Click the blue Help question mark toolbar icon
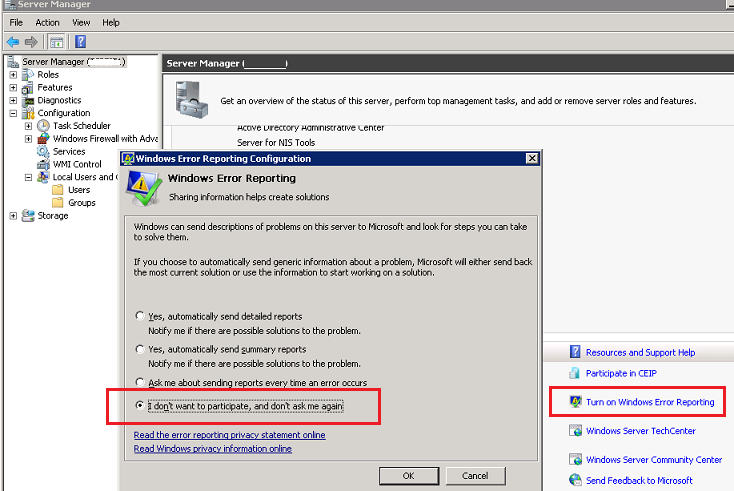Viewport: 734px width, 491px height. click(81, 42)
